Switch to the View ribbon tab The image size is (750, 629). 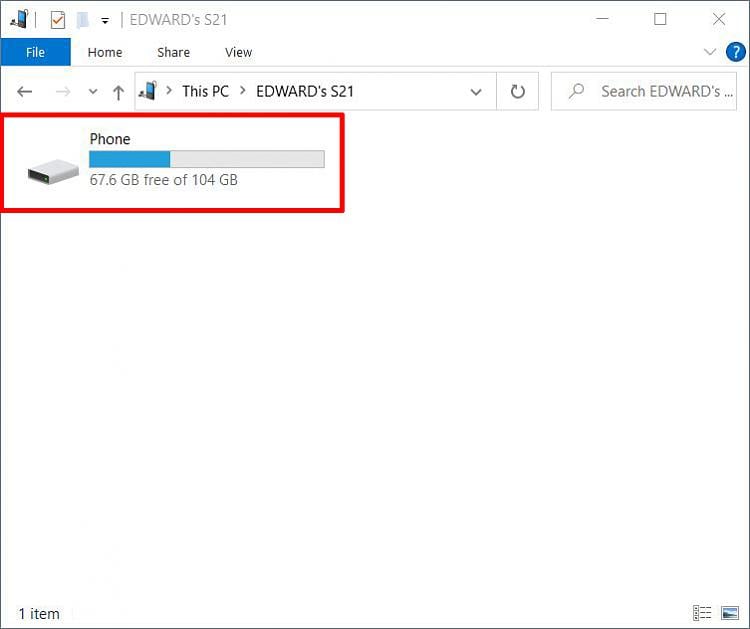pos(238,52)
